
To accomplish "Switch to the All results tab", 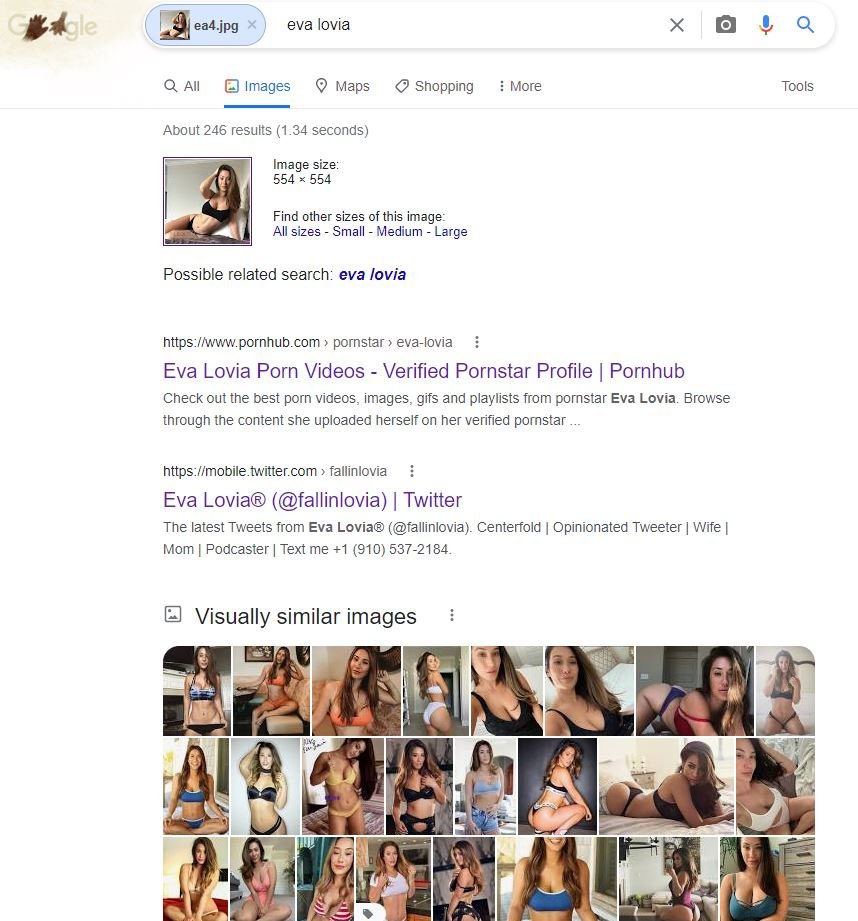I will tap(182, 86).
